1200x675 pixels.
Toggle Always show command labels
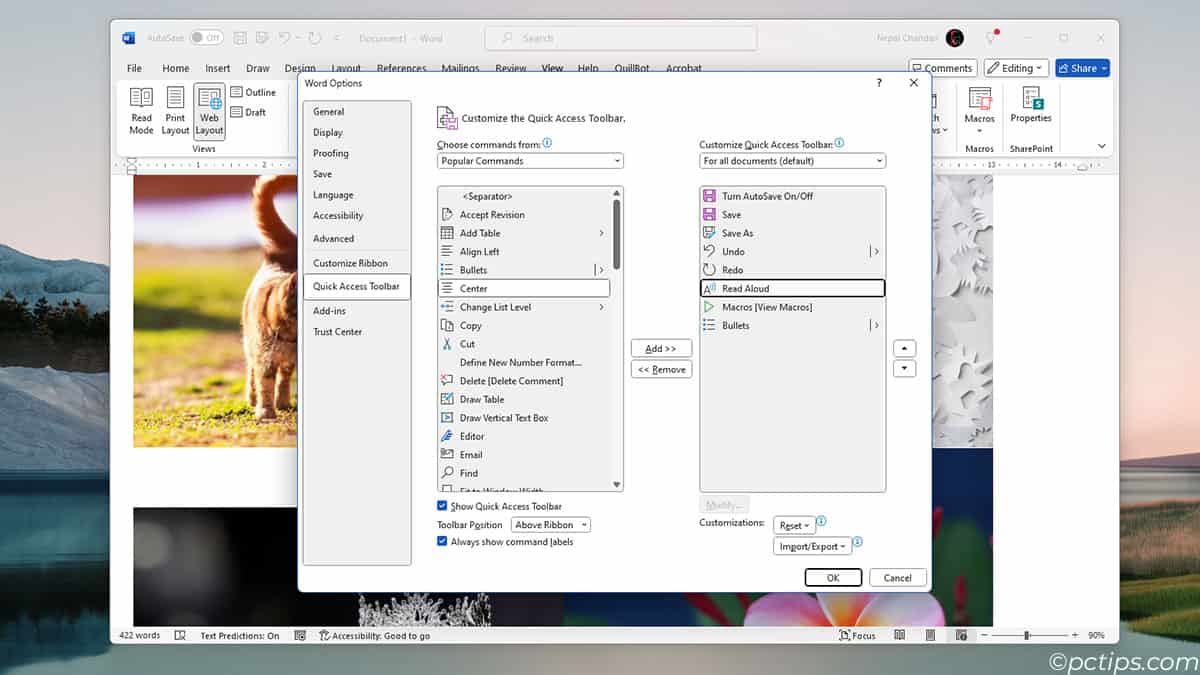[443, 541]
